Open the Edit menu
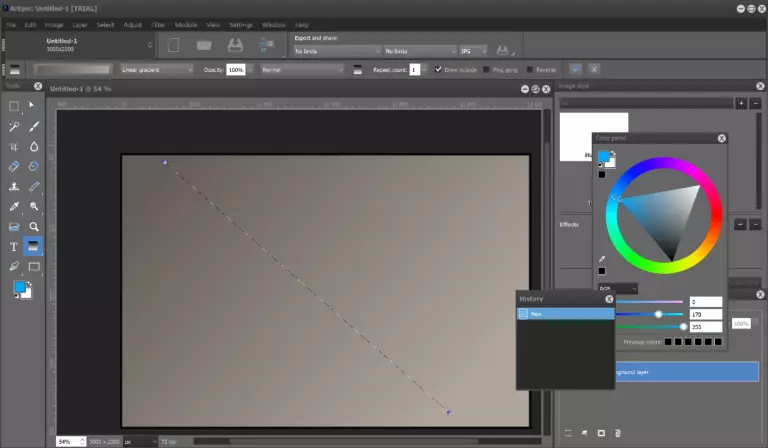The width and height of the screenshot is (768, 448). [x=30, y=25]
